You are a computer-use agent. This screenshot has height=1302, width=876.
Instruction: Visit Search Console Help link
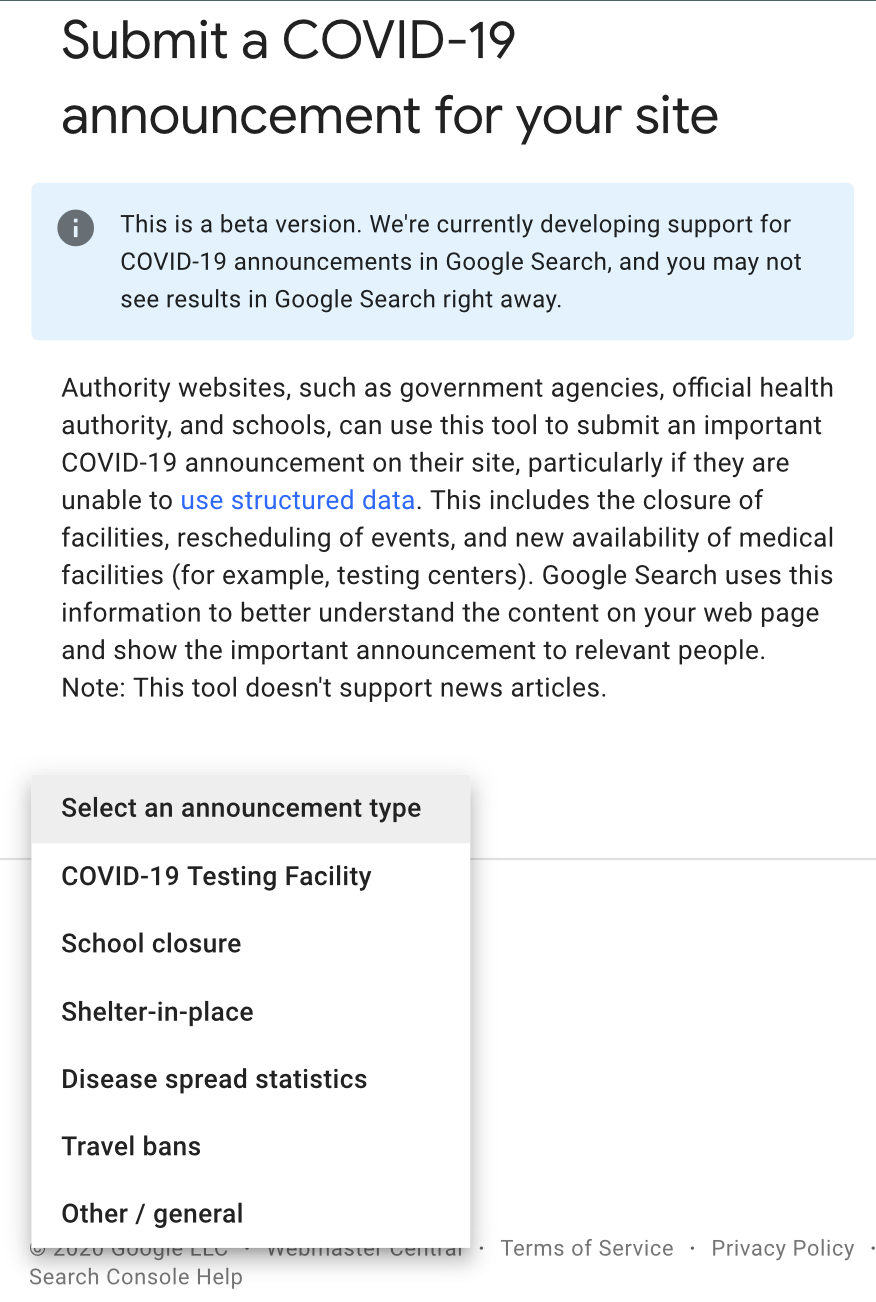136,1277
